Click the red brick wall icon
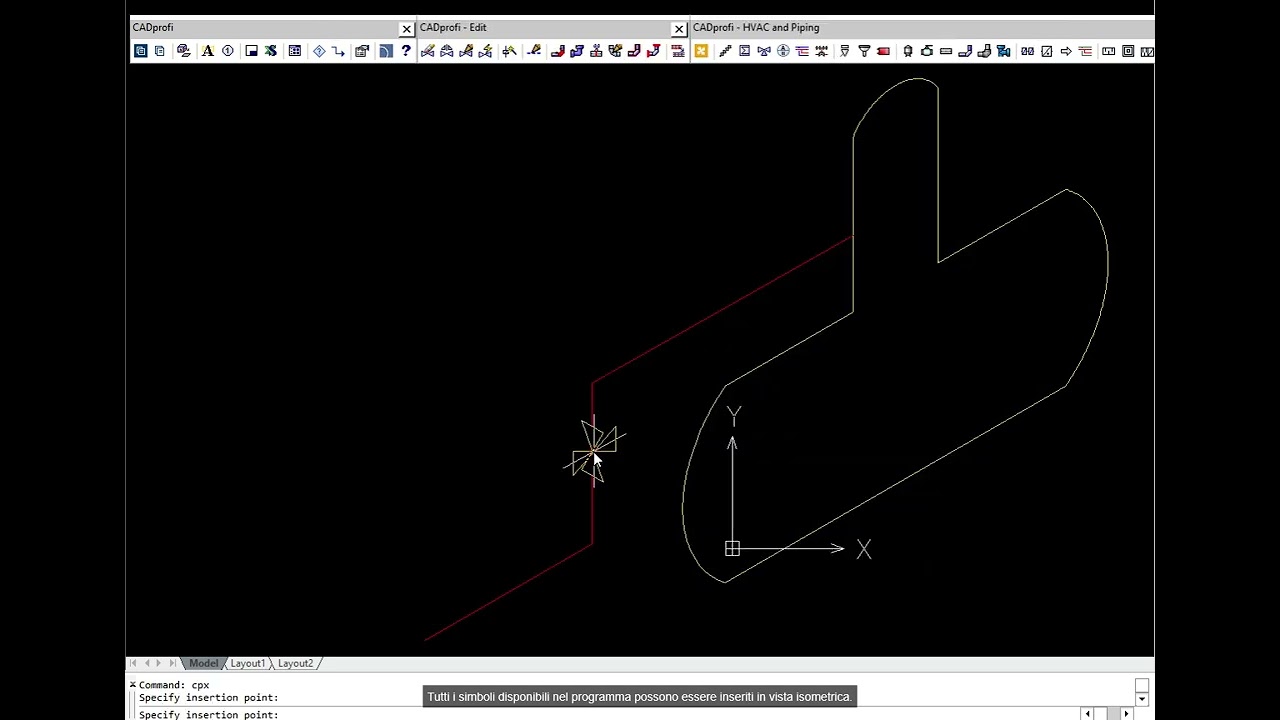 pyautogui.click(x=678, y=51)
